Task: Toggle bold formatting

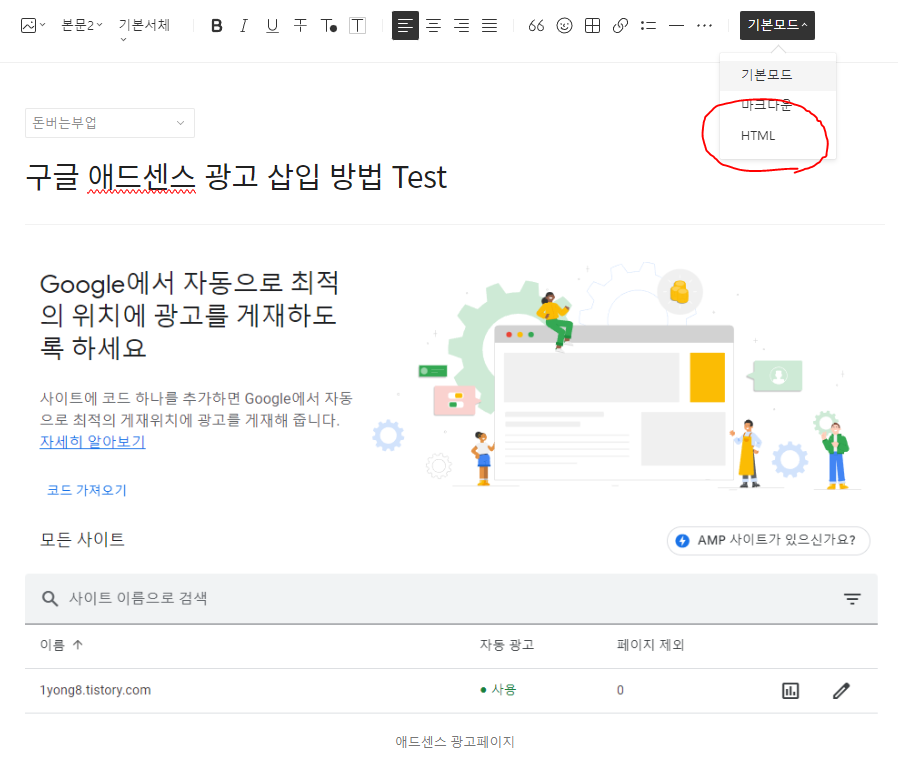Action: pos(216,26)
